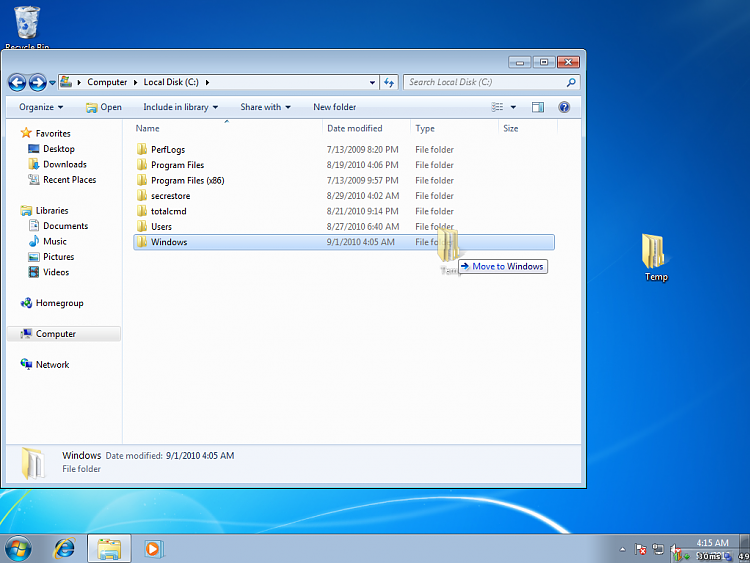Select Favorites in navigation pane

(46, 133)
